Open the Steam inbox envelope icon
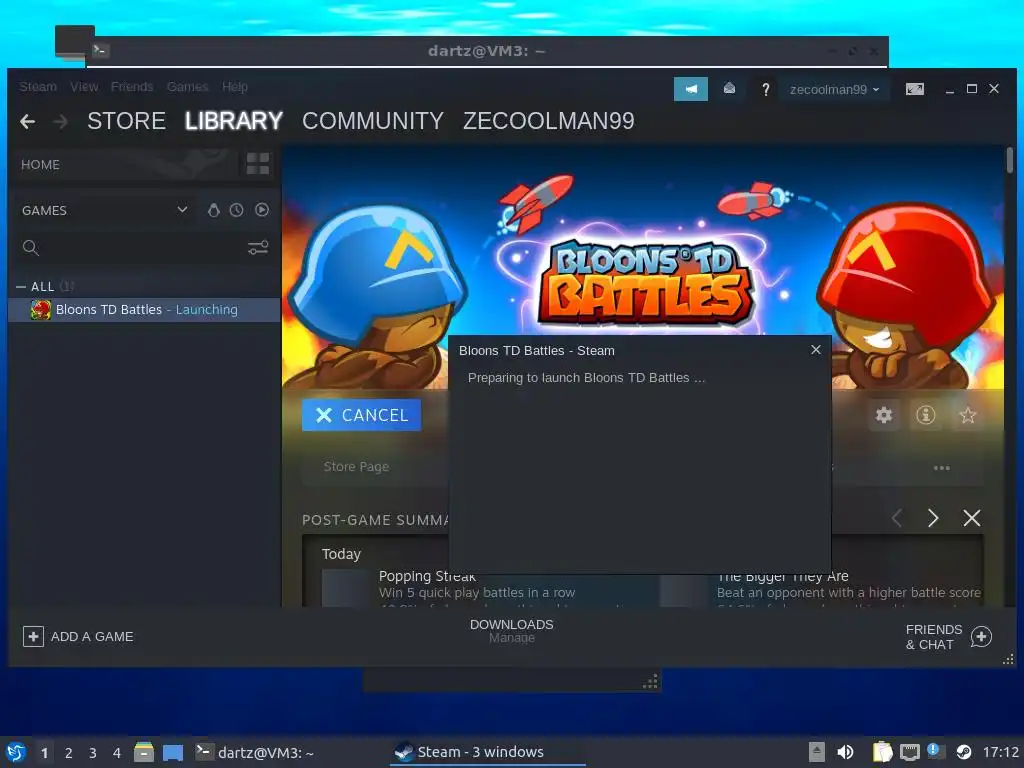Screen dimensions: 1024x768 729,89
